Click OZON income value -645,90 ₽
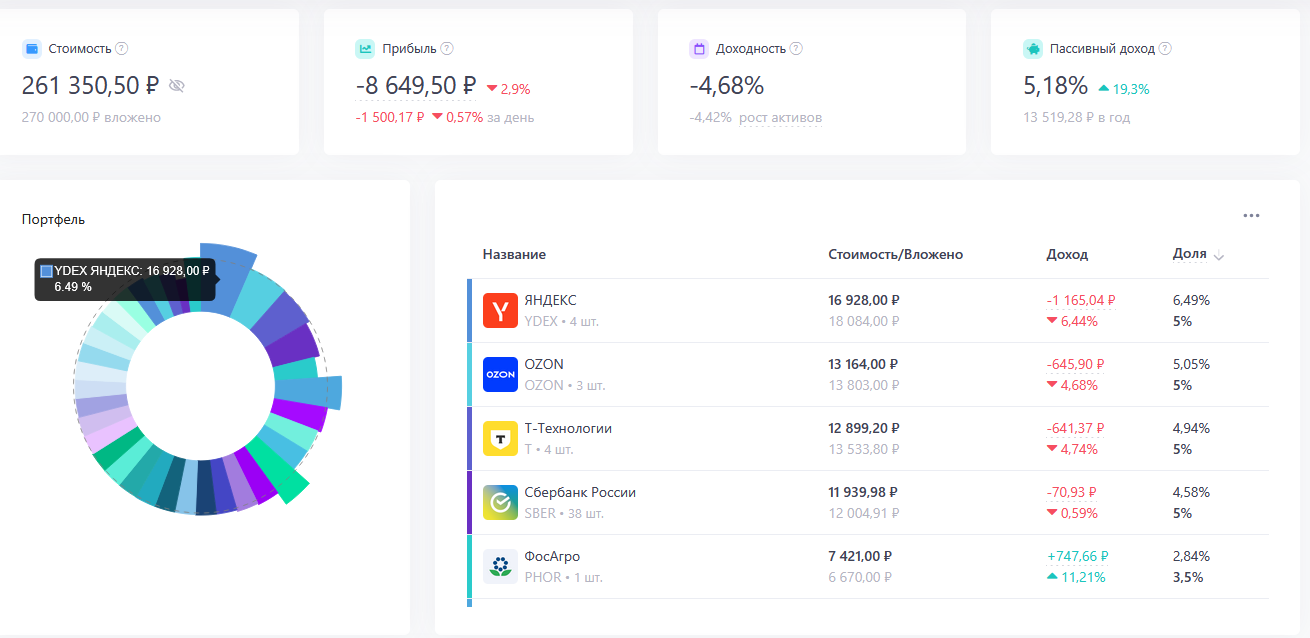The height and width of the screenshot is (638, 1310). pos(1075,364)
